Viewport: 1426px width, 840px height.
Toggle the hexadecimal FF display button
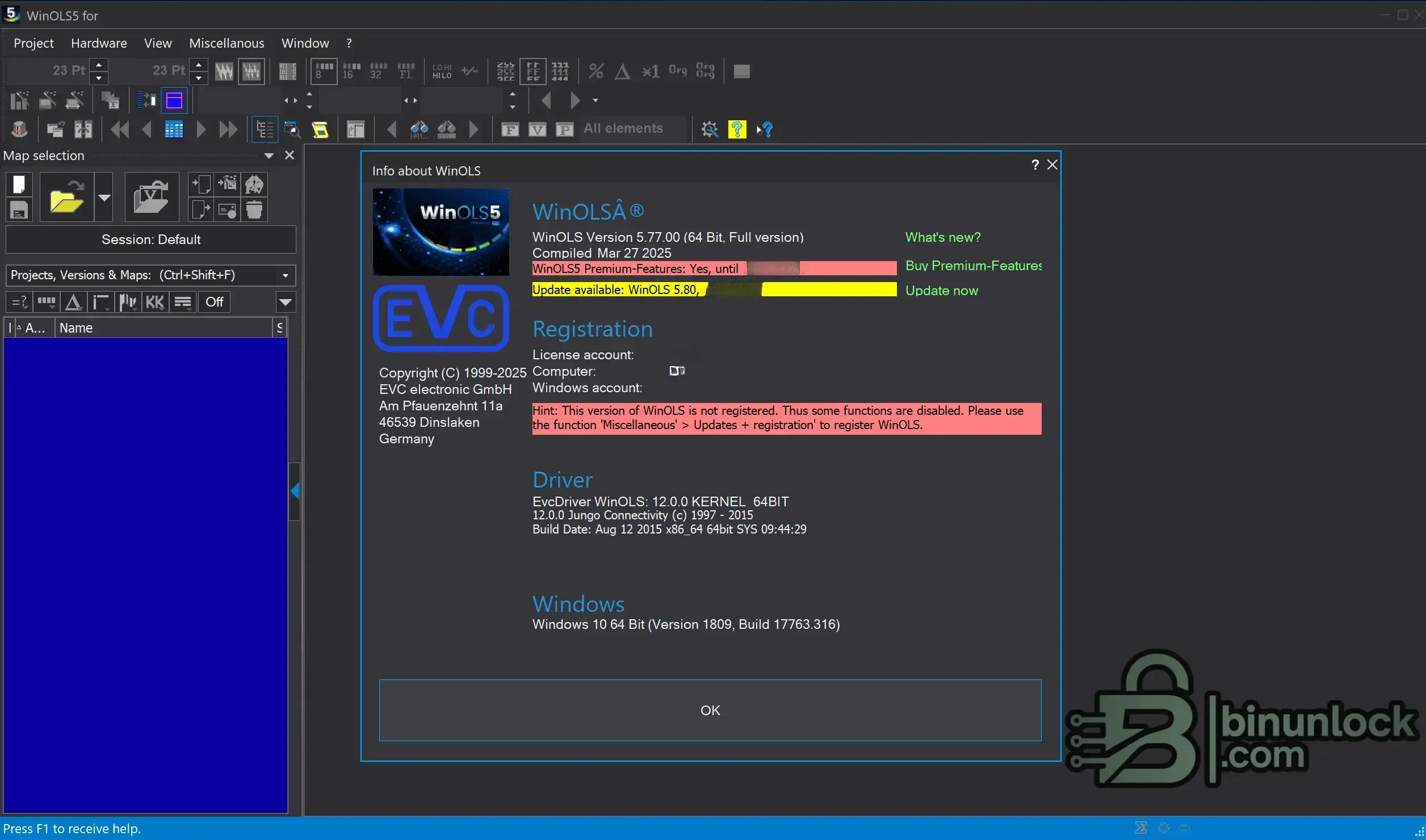pos(533,71)
